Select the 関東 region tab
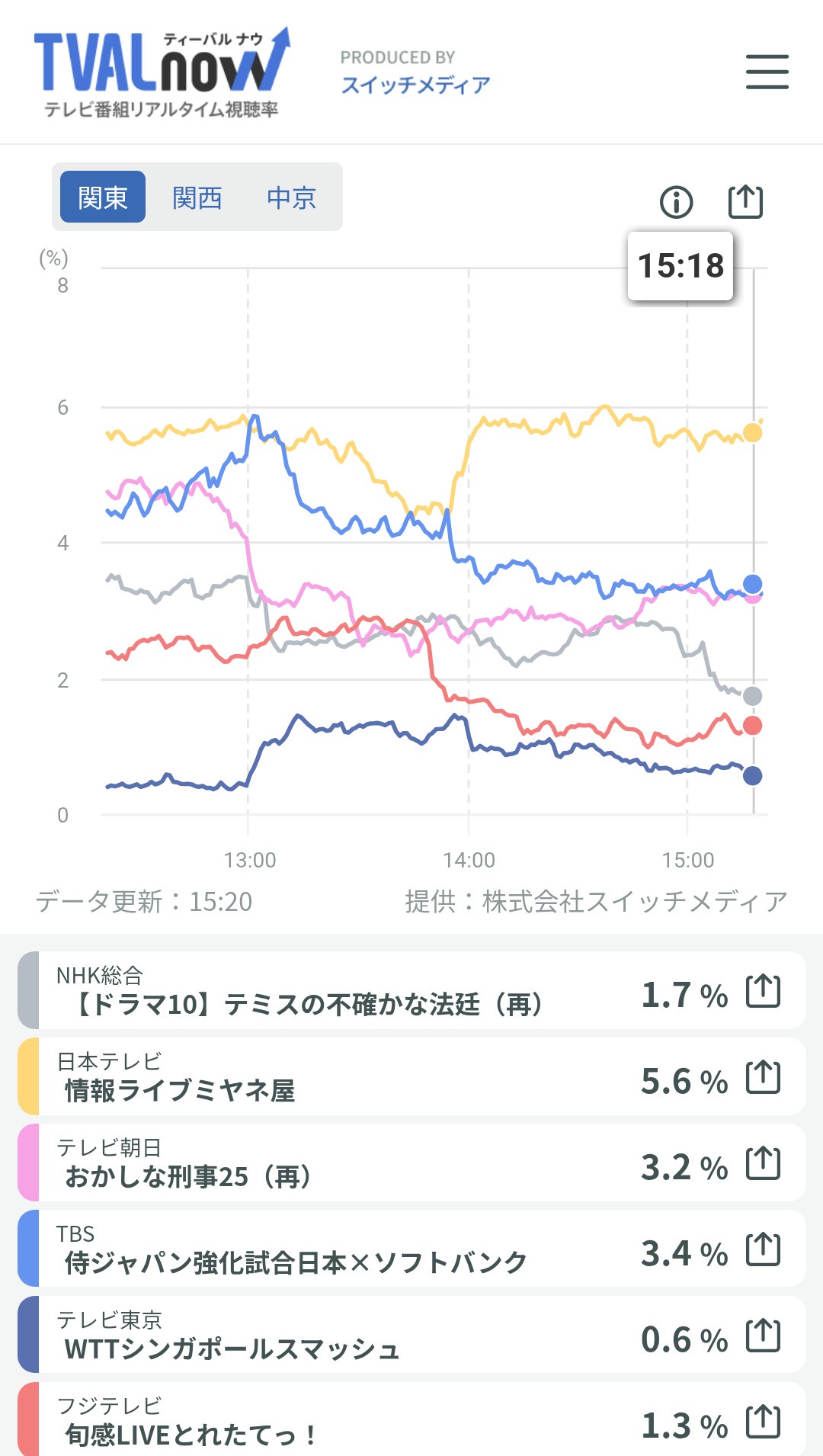The image size is (823, 1456). [x=103, y=197]
